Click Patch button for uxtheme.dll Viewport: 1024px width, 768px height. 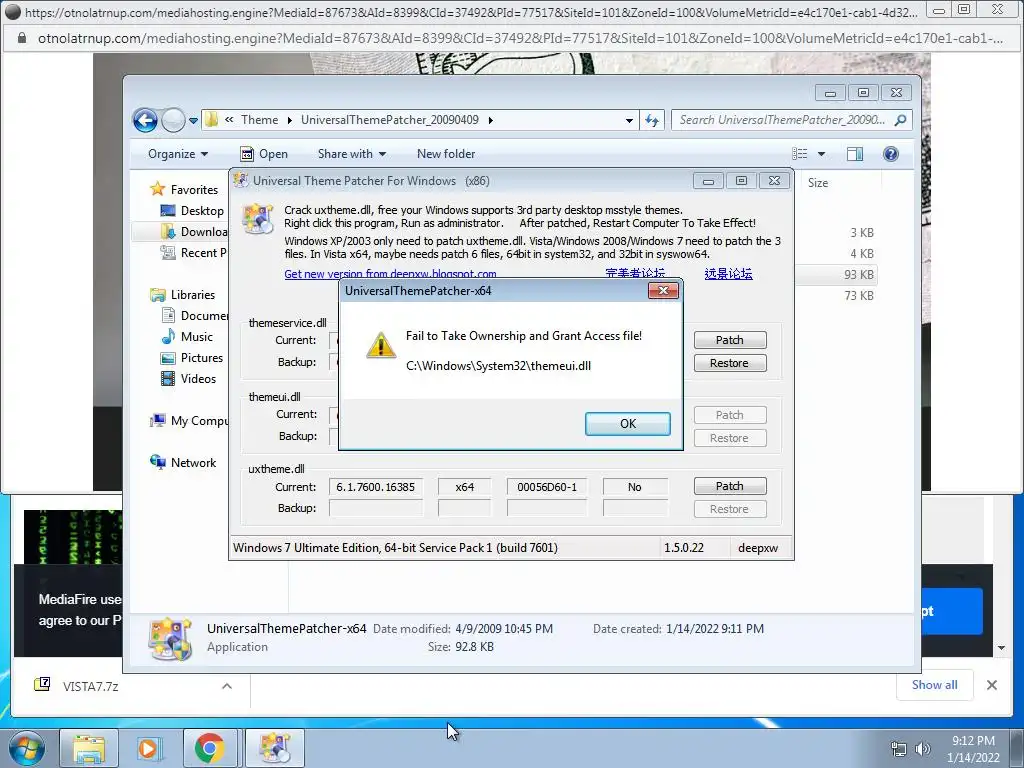click(x=729, y=486)
